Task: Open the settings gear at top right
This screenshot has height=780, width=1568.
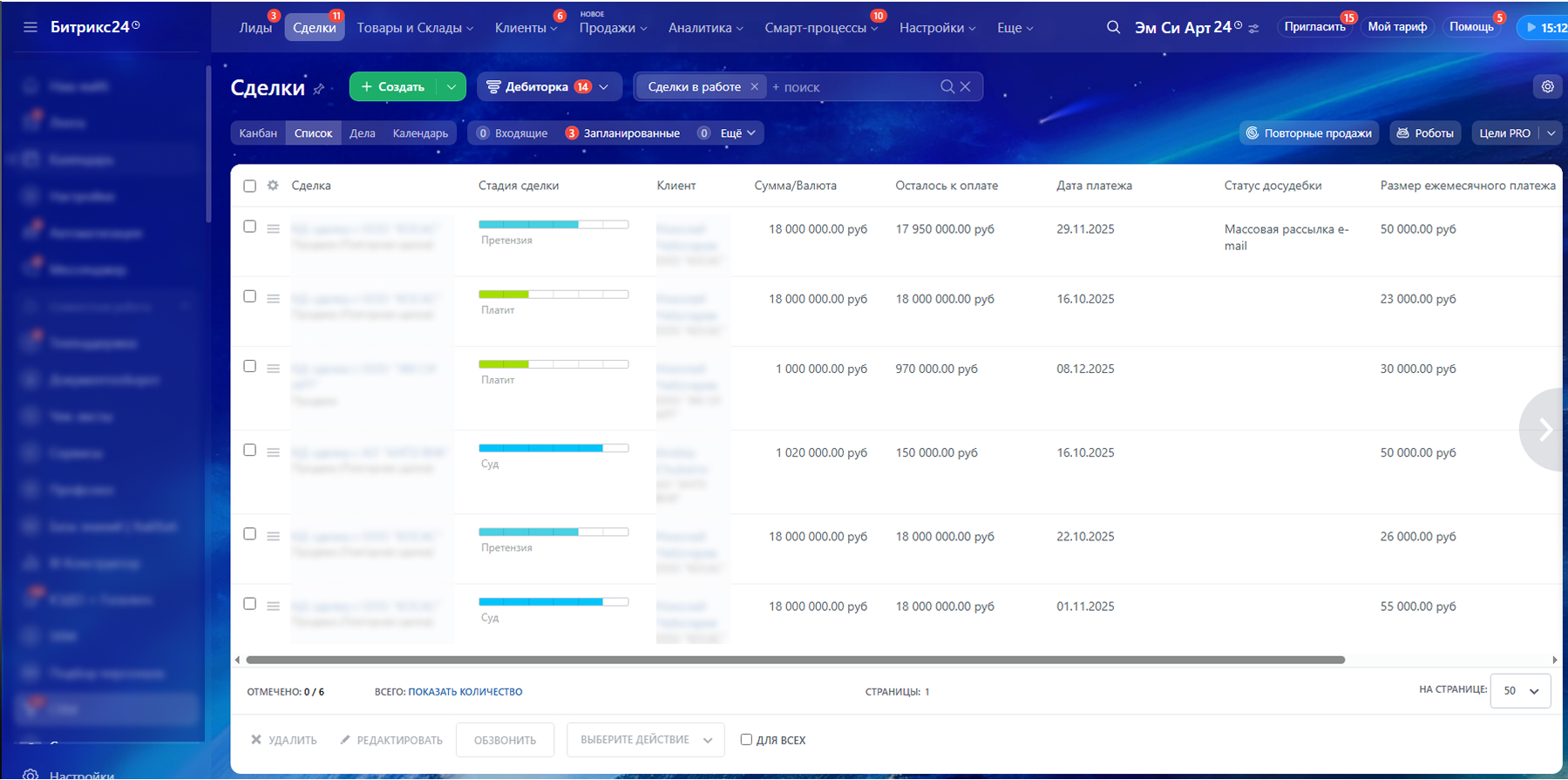Action: tap(1547, 87)
